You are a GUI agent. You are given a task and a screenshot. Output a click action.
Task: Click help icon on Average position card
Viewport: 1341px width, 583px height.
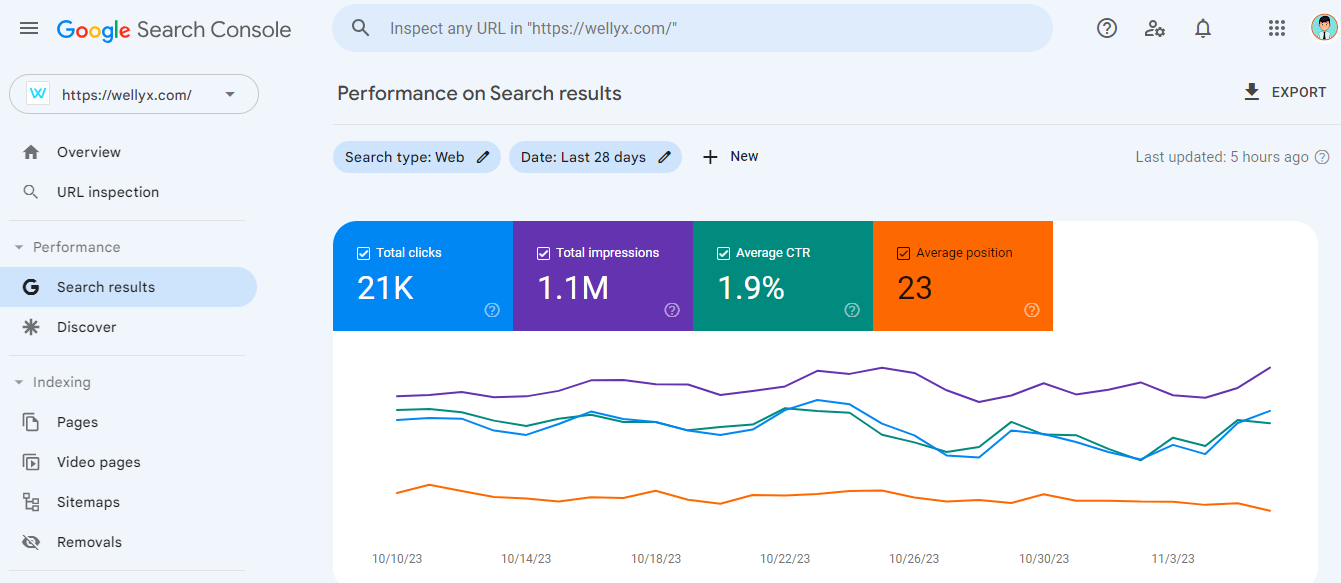[1032, 310]
